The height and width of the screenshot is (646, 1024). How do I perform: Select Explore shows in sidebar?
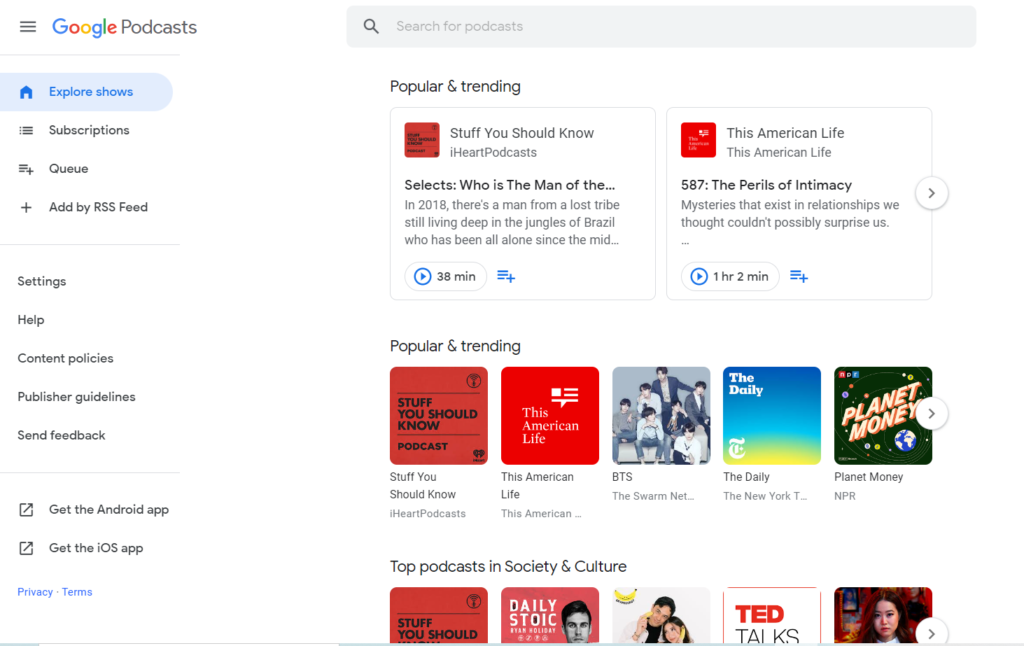pyautogui.click(x=86, y=92)
